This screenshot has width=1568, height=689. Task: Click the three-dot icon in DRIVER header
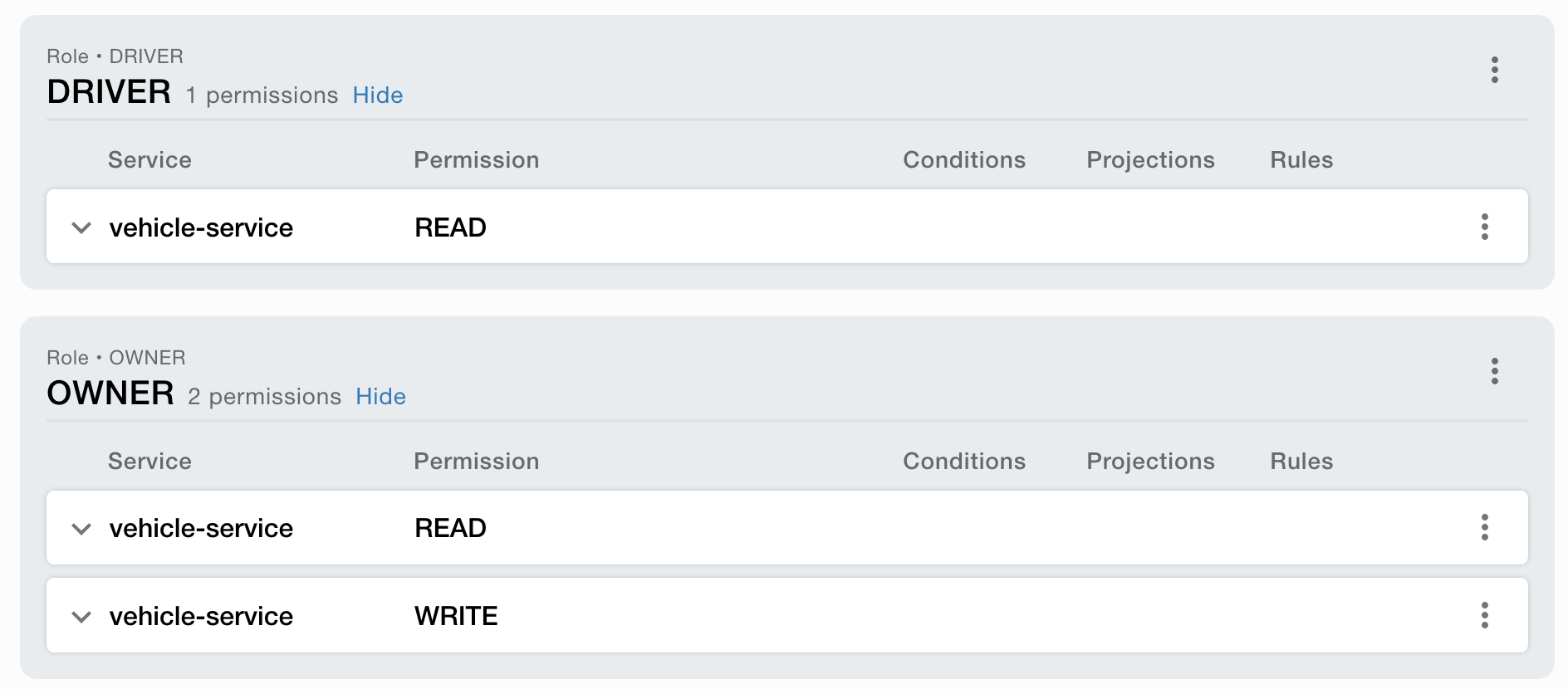[x=1494, y=71]
